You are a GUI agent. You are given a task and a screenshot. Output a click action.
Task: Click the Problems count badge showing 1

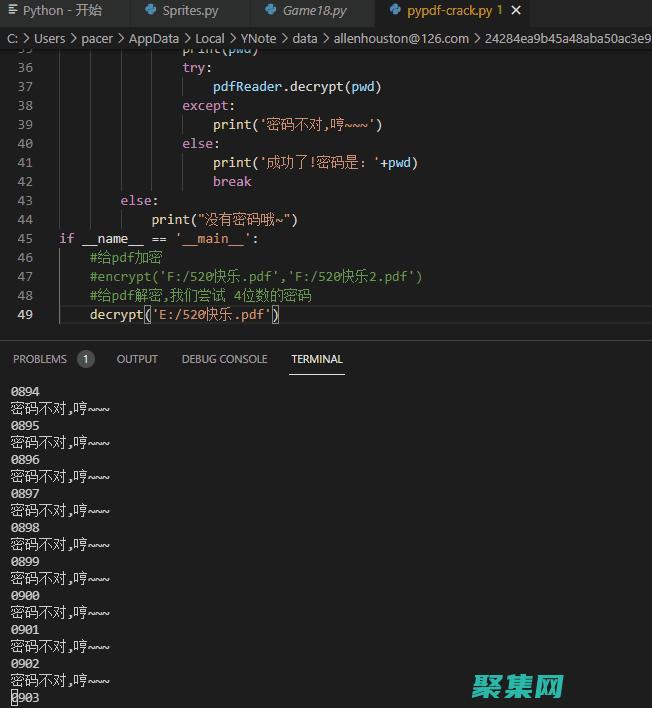coord(86,359)
